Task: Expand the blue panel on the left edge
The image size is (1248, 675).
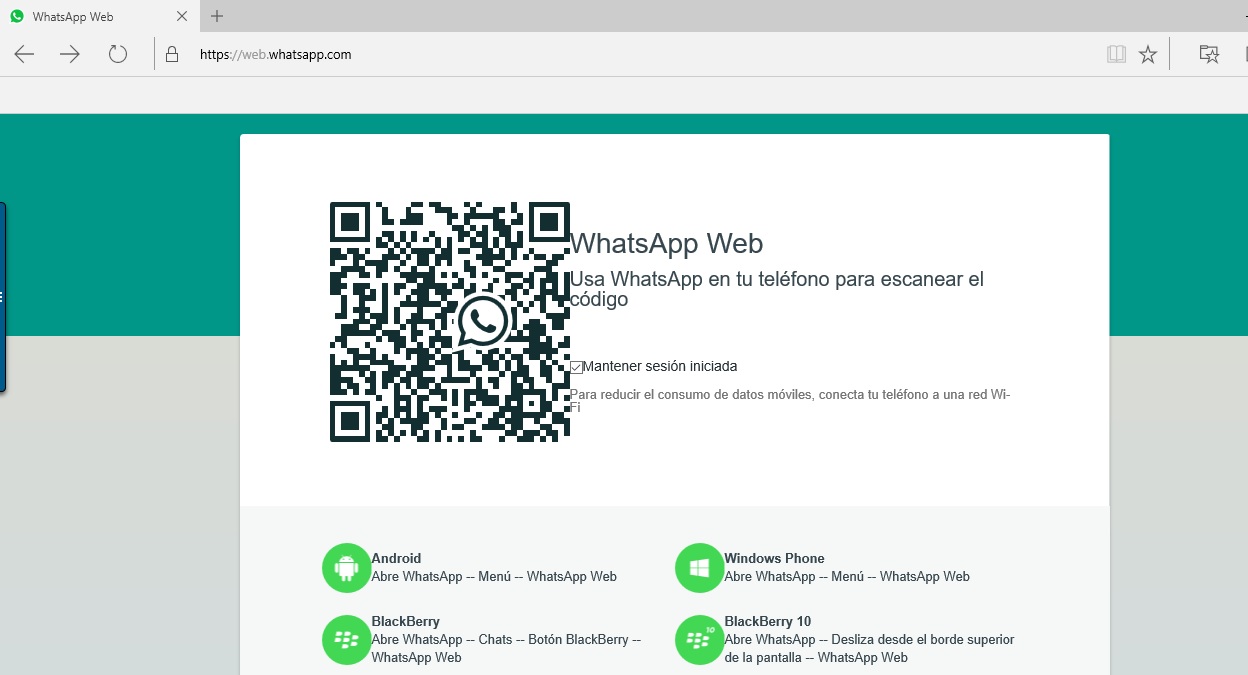Action: 4,296
